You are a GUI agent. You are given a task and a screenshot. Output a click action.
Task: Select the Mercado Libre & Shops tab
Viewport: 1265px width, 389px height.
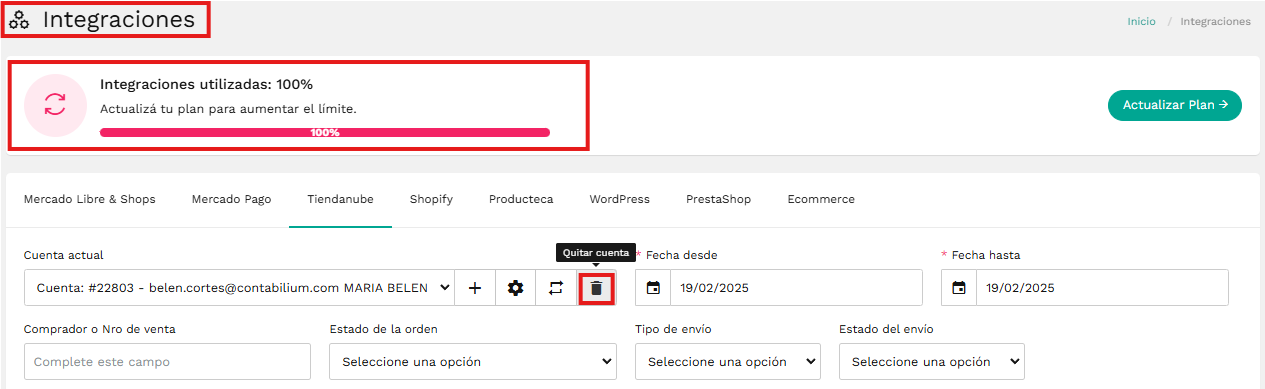click(90, 199)
